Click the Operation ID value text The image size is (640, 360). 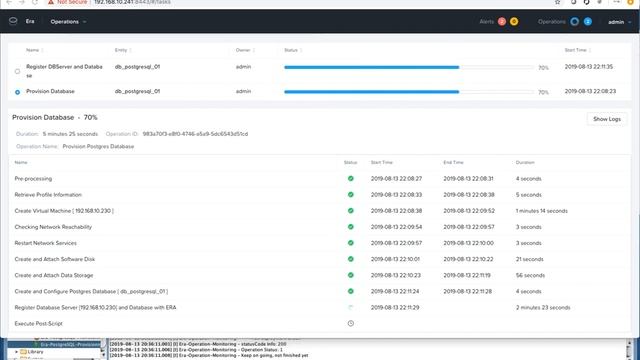195,134
